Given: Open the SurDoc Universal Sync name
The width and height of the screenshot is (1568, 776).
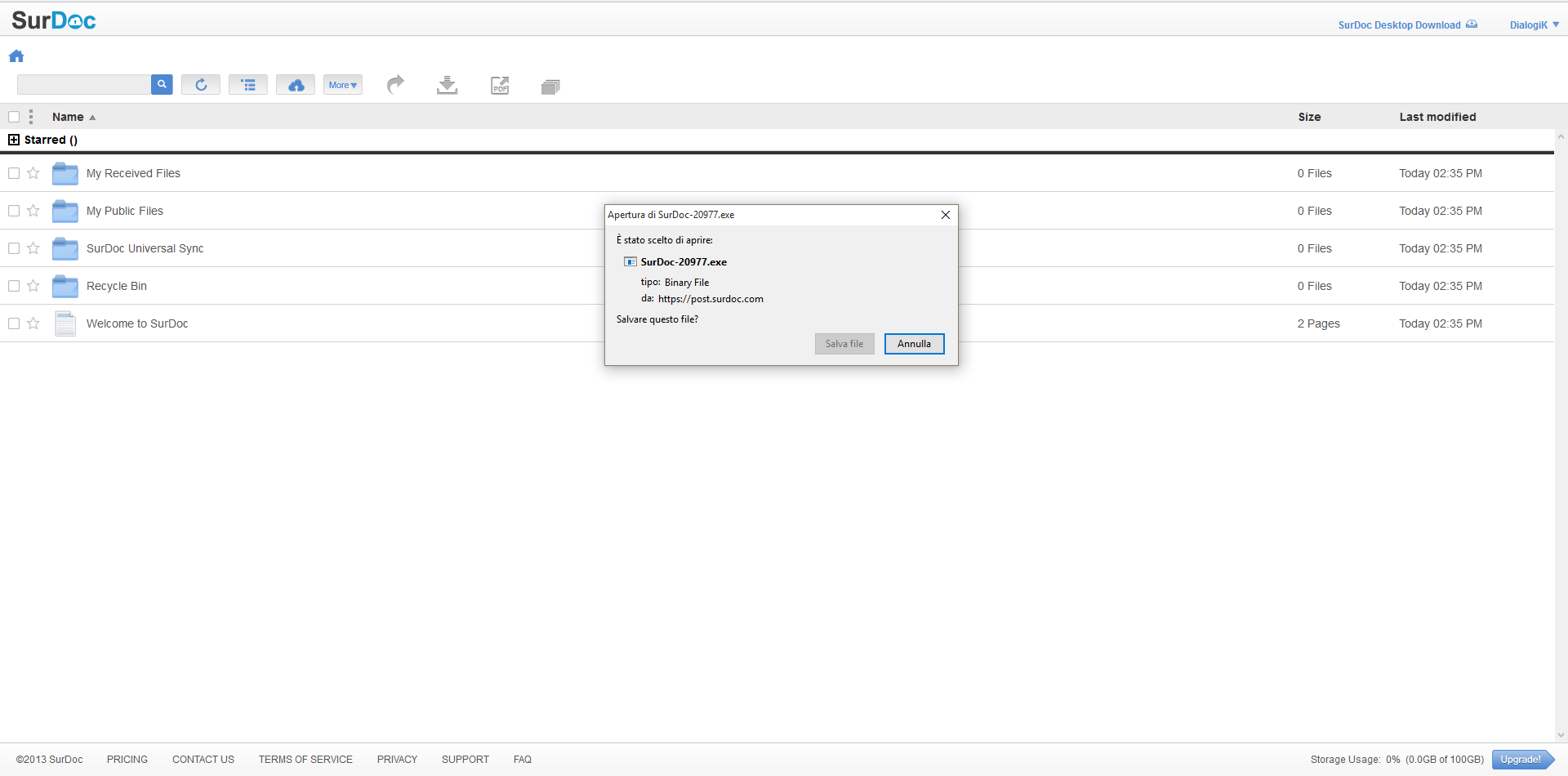Looking at the screenshot, I should pos(145,248).
